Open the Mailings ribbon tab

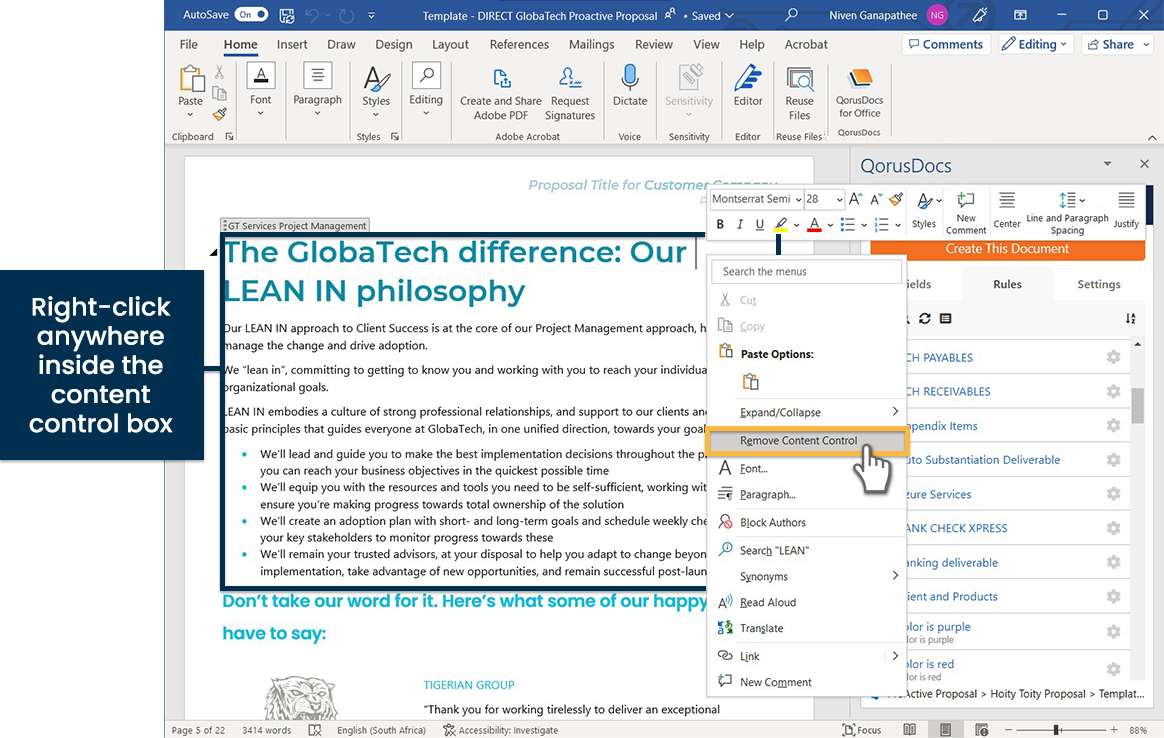[x=592, y=45]
